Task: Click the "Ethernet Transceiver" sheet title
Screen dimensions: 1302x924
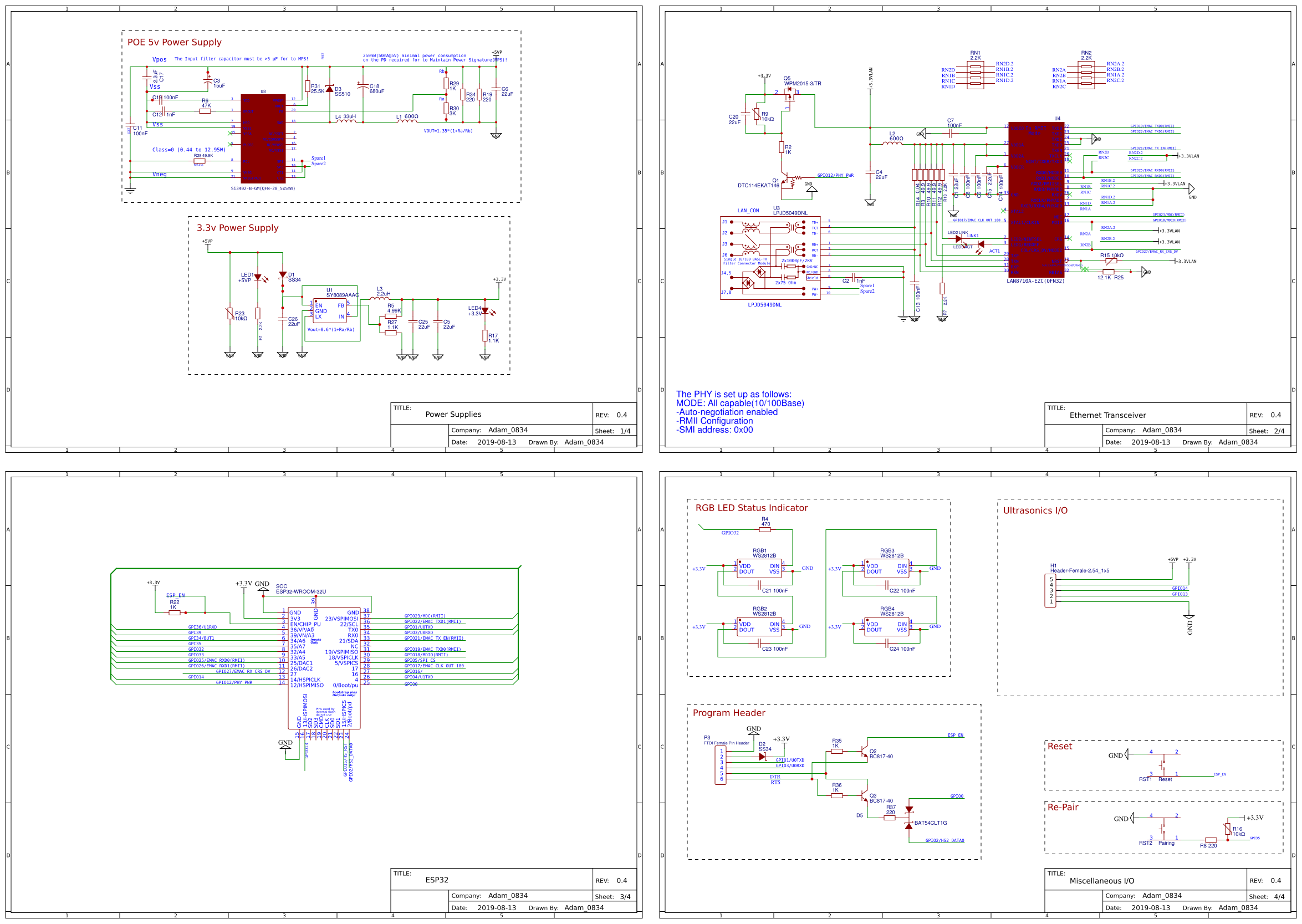Action: [x=1107, y=415]
